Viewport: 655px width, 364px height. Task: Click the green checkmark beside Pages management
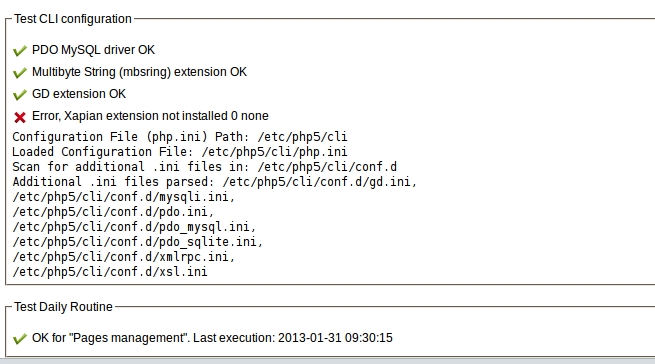20,339
